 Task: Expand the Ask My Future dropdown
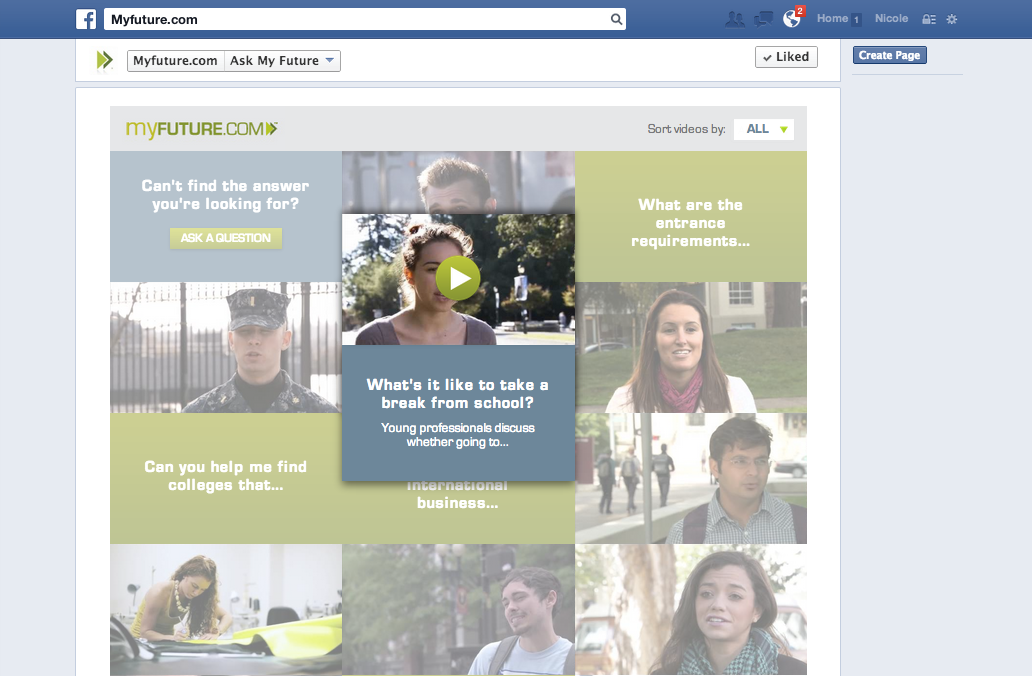[282, 61]
